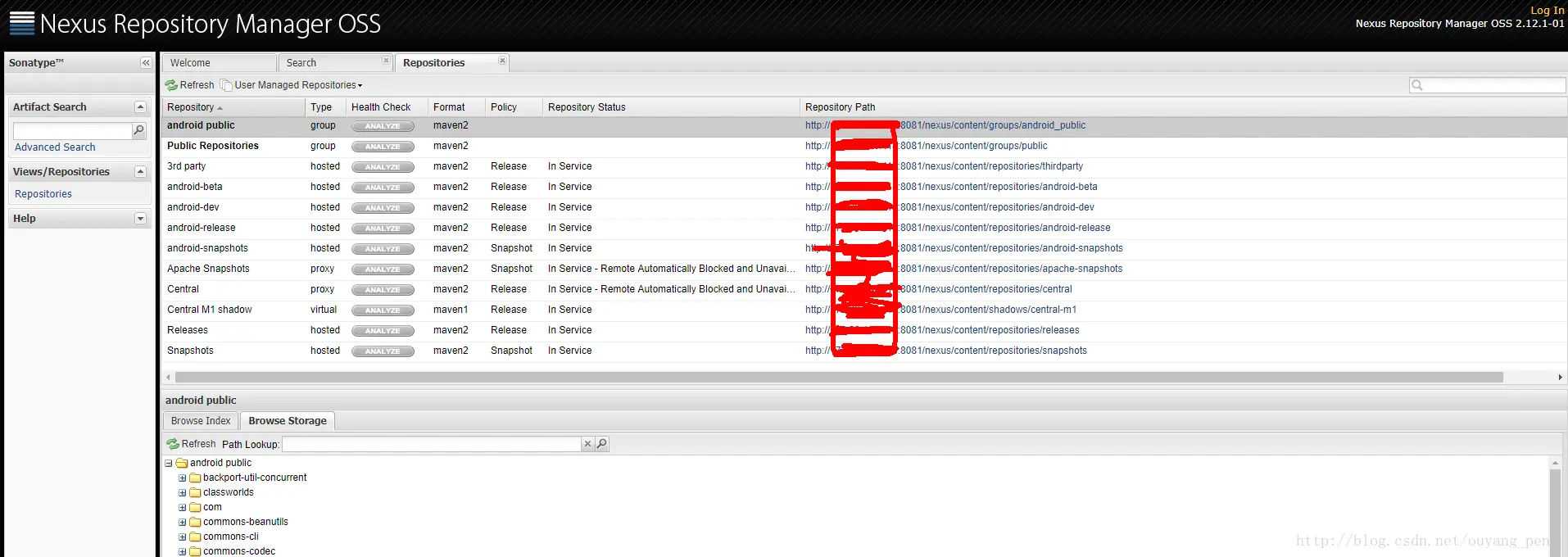Select the Releases repository row
1568x557 pixels.
[x=864, y=330]
